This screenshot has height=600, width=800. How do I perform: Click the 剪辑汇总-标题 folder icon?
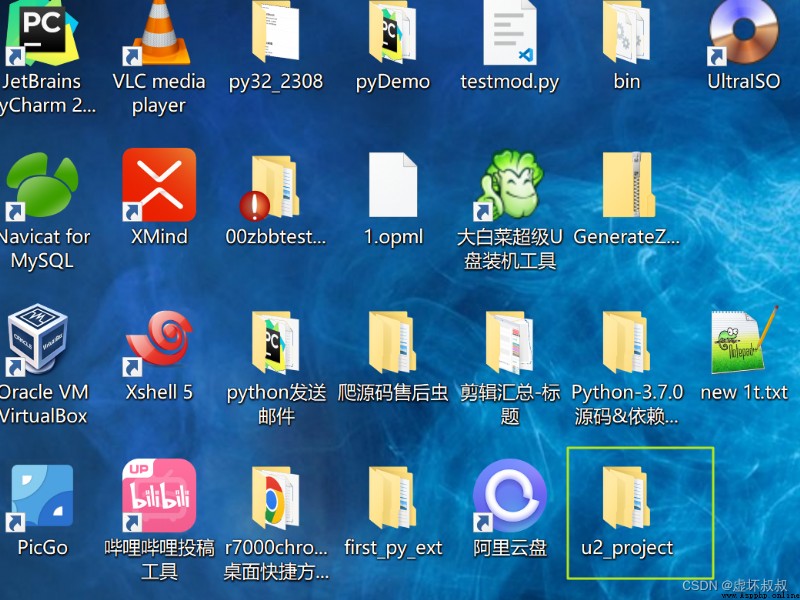[510, 342]
